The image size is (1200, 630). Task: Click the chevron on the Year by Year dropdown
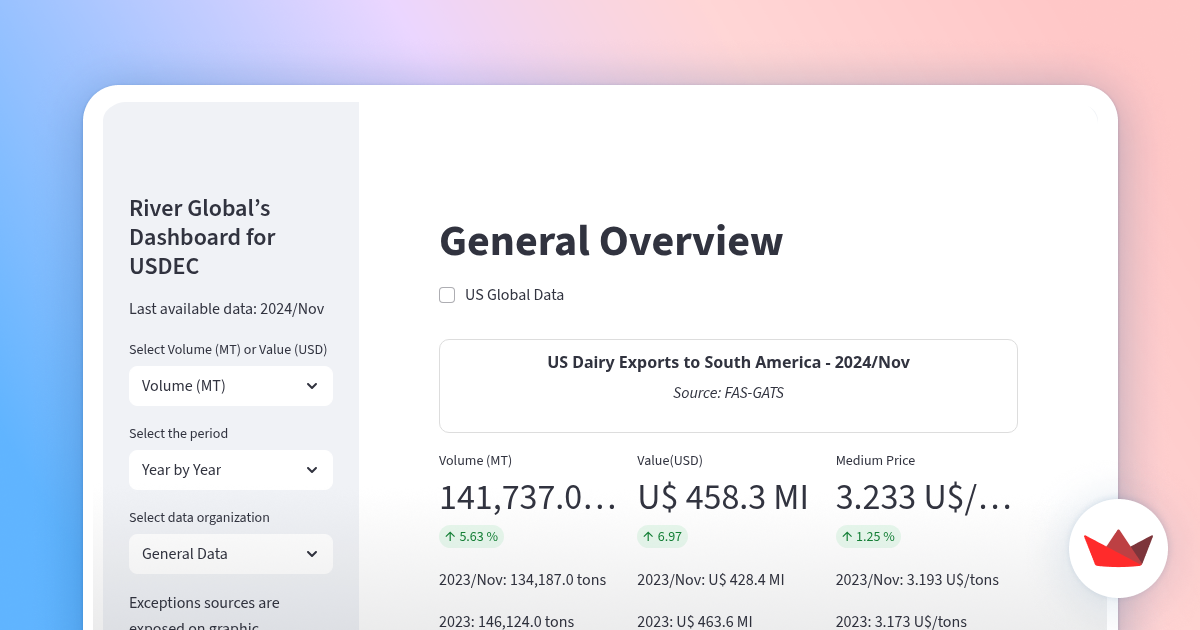pos(313,469)
